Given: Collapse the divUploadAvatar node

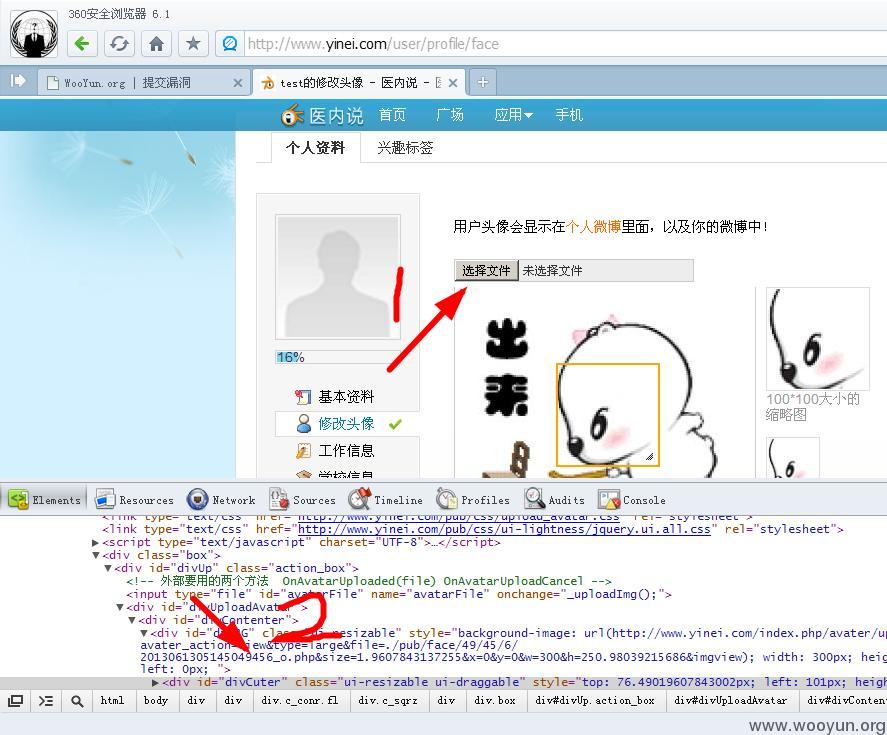Looking at the screenshot, I should click(120, 607).
